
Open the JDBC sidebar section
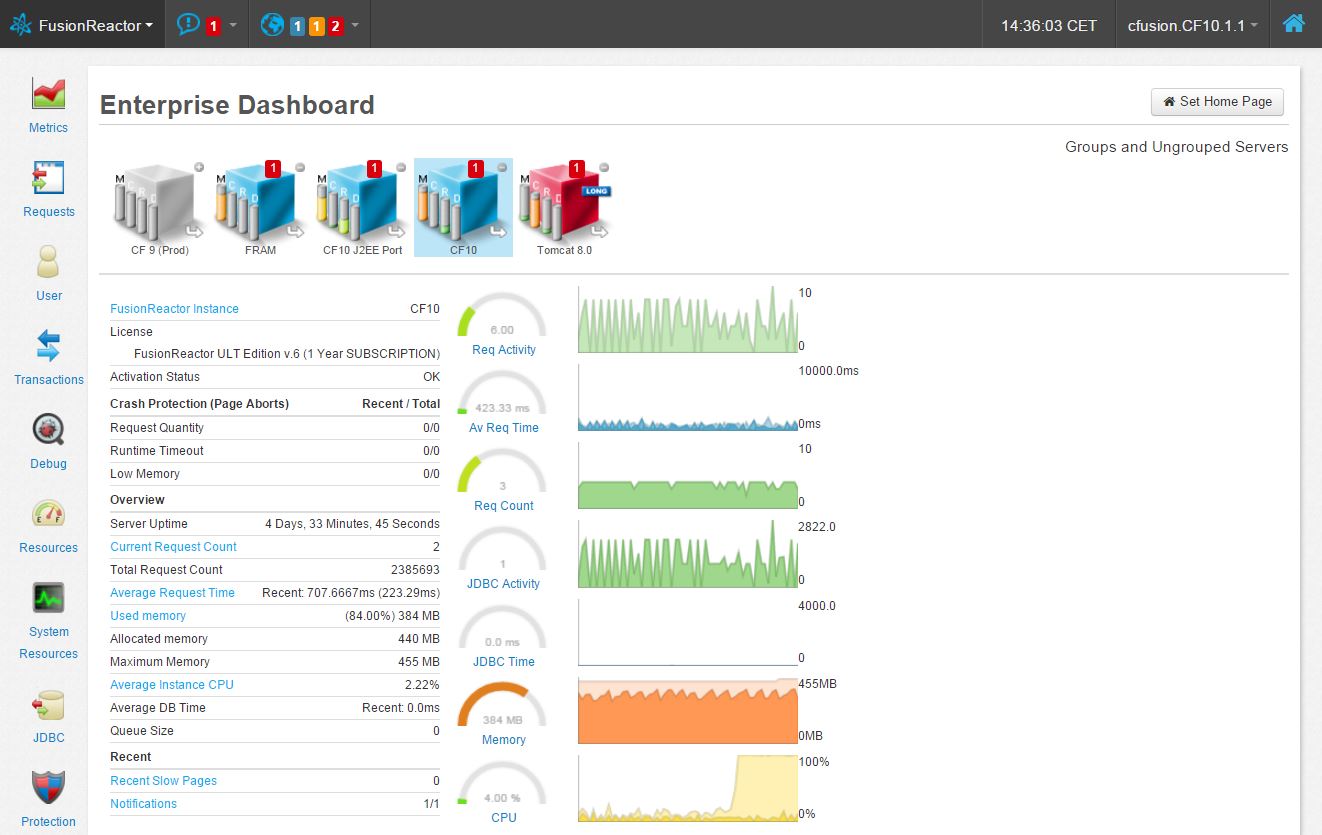48,717
